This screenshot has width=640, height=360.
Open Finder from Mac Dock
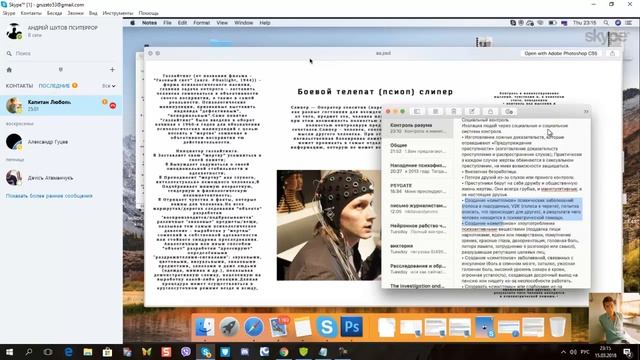204,327
